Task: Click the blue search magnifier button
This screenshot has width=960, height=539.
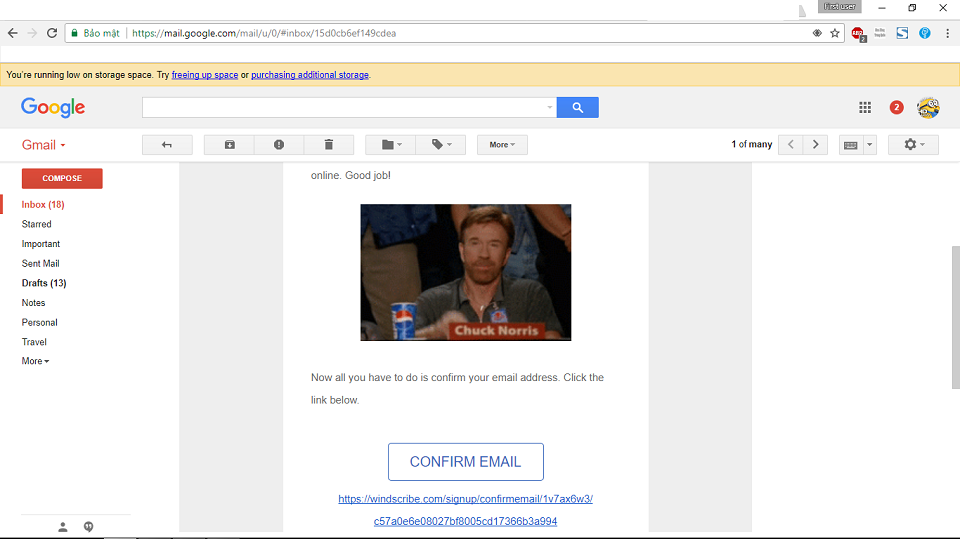Action: (x=577, y=107)
